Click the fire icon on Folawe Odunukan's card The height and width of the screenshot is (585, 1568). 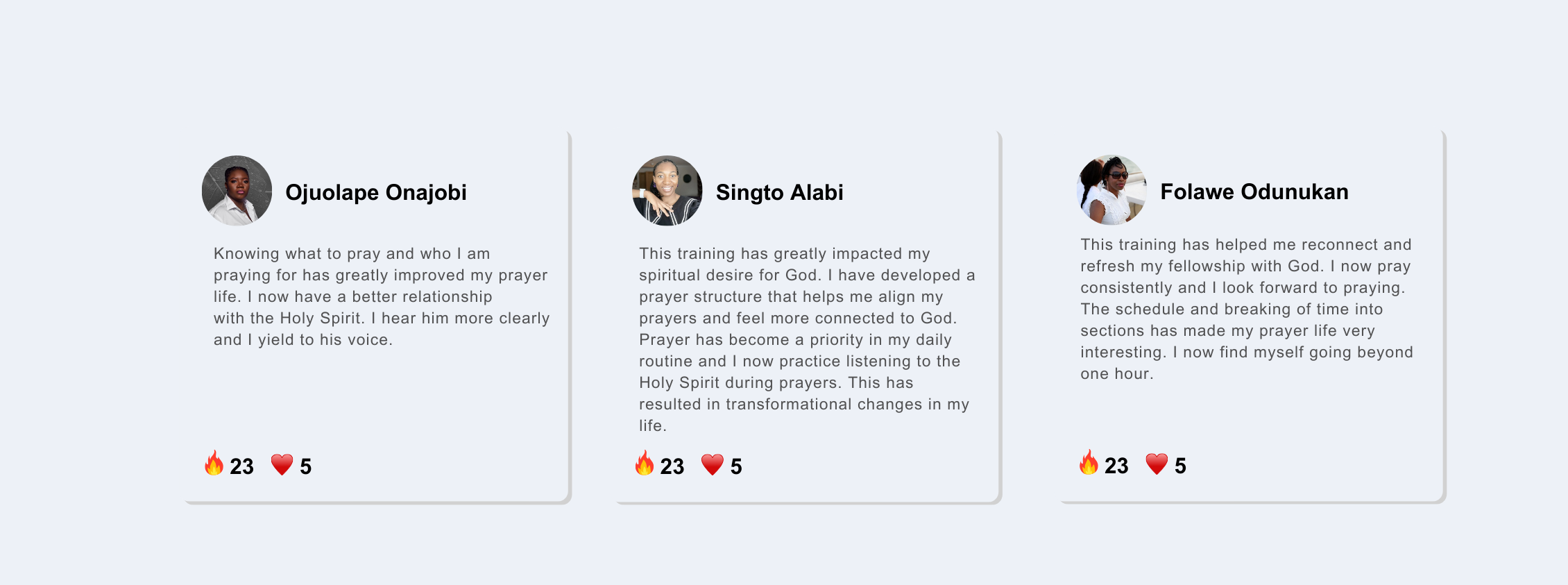click(1089, 463)
